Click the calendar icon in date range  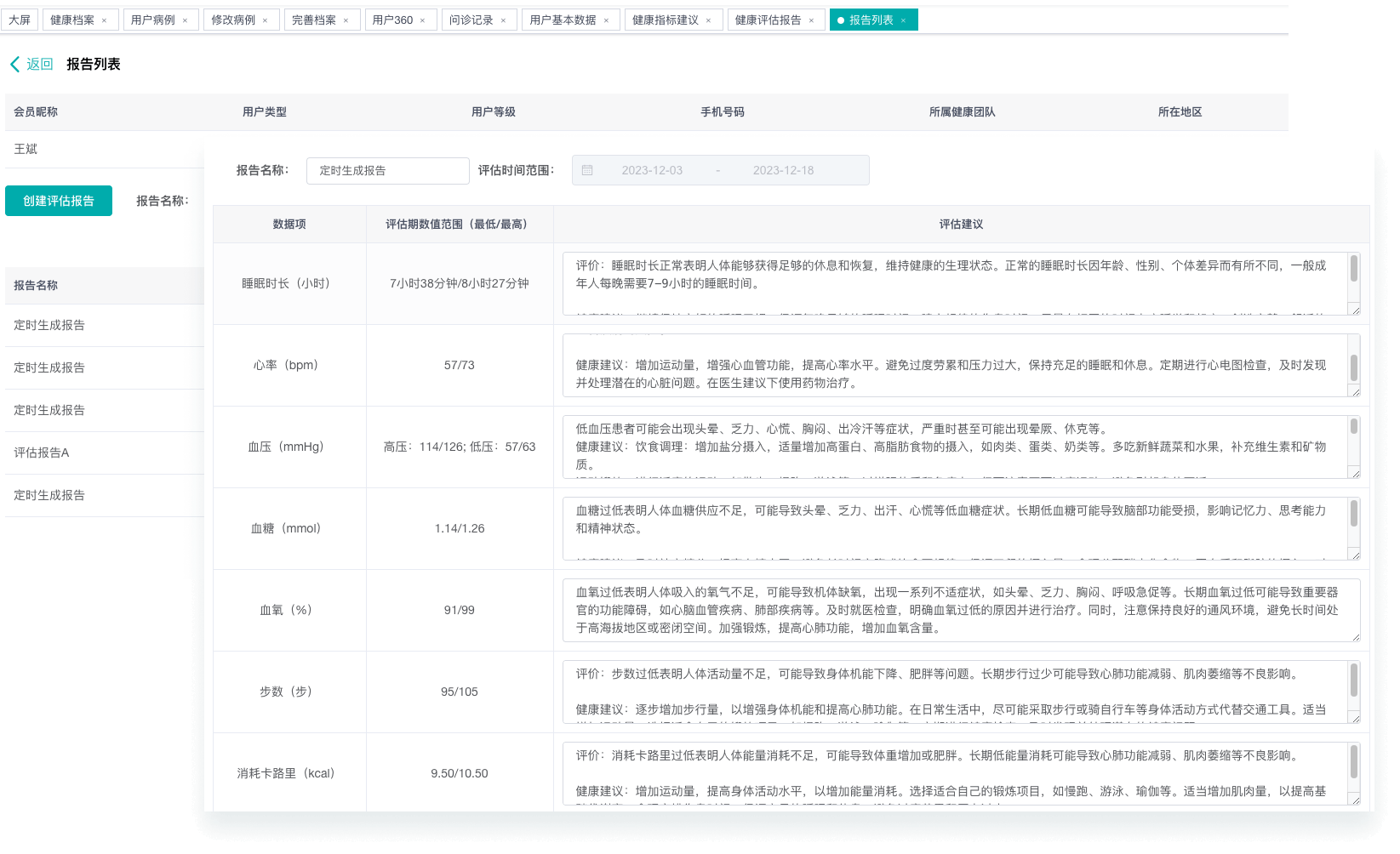587,170
